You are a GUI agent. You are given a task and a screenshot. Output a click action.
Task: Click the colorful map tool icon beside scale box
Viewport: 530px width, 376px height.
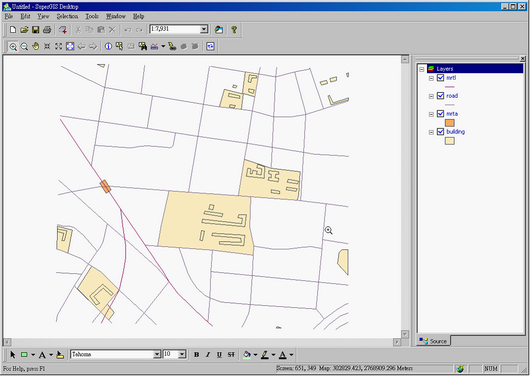tap(219, 30)
